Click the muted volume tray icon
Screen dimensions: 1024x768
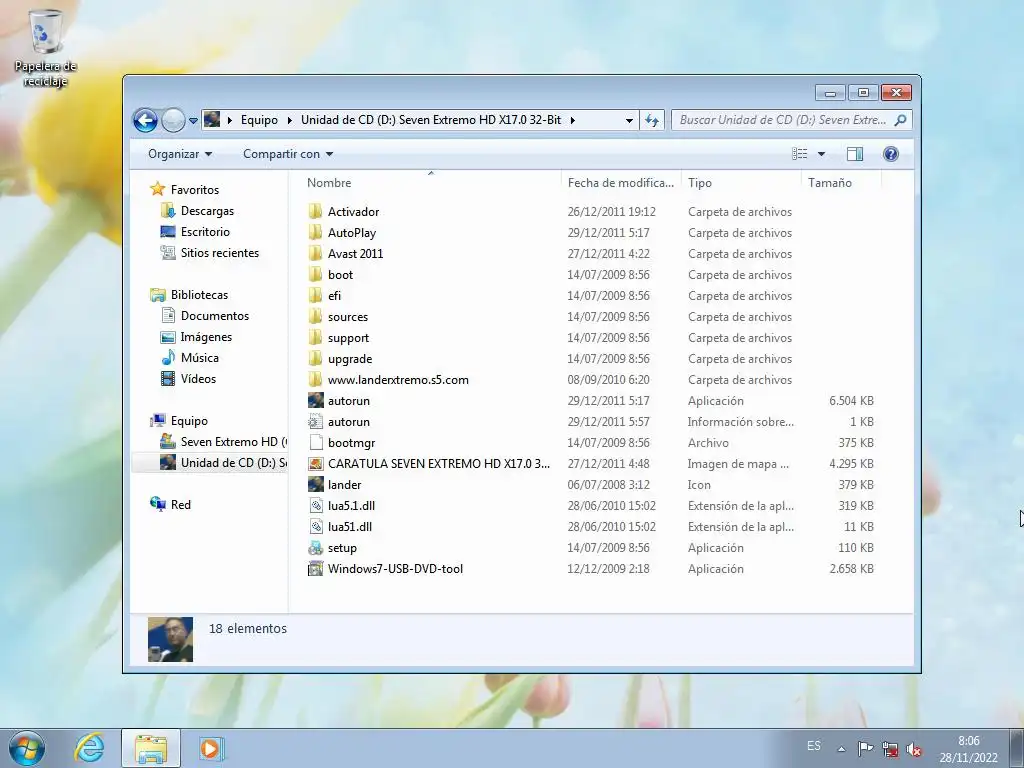(x=914, y=749)
